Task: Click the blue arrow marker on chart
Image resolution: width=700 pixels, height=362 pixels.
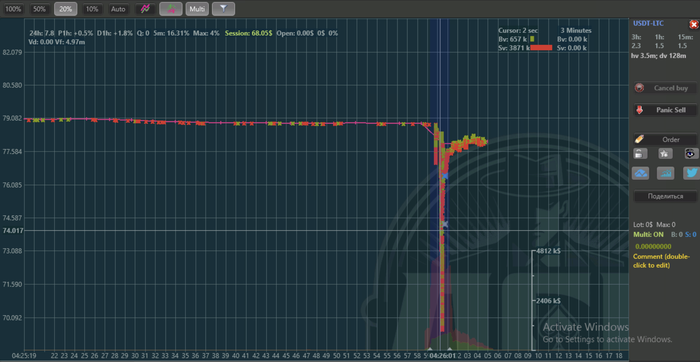Action: coord(445,177)
